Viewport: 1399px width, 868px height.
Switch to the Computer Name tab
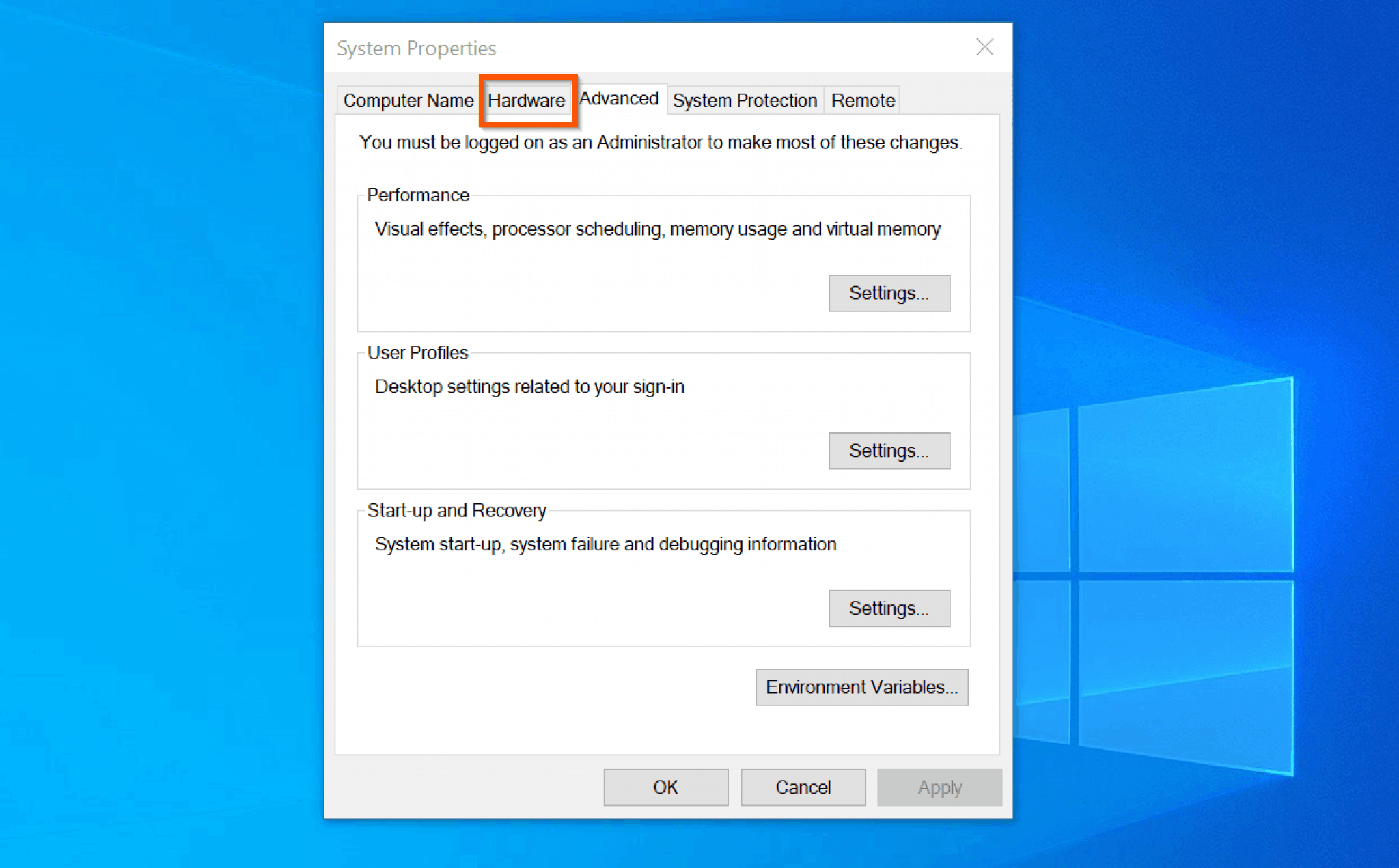[x=408, y=100]
